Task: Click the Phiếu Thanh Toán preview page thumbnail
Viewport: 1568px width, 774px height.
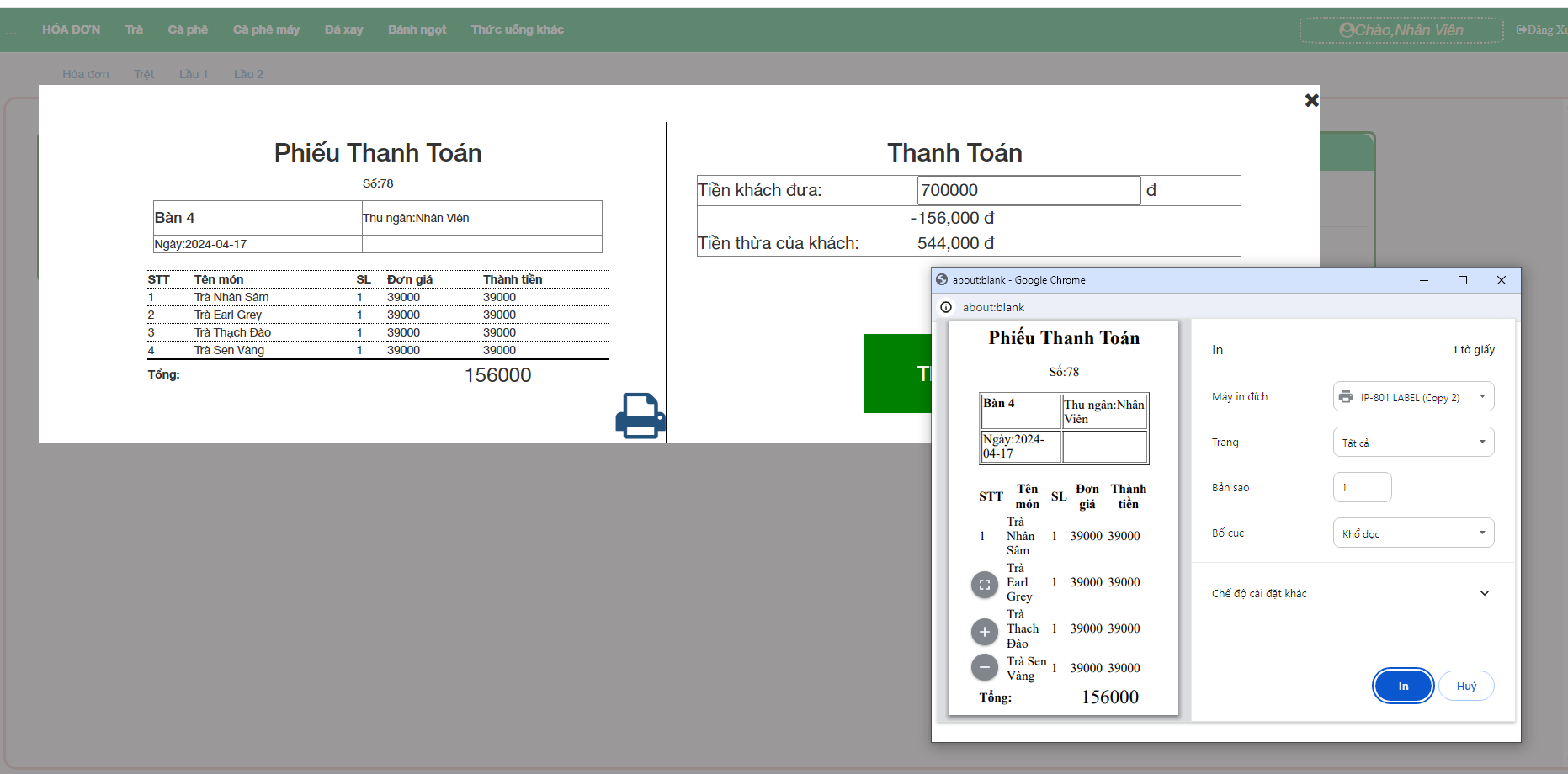Action: [1064, 518]
